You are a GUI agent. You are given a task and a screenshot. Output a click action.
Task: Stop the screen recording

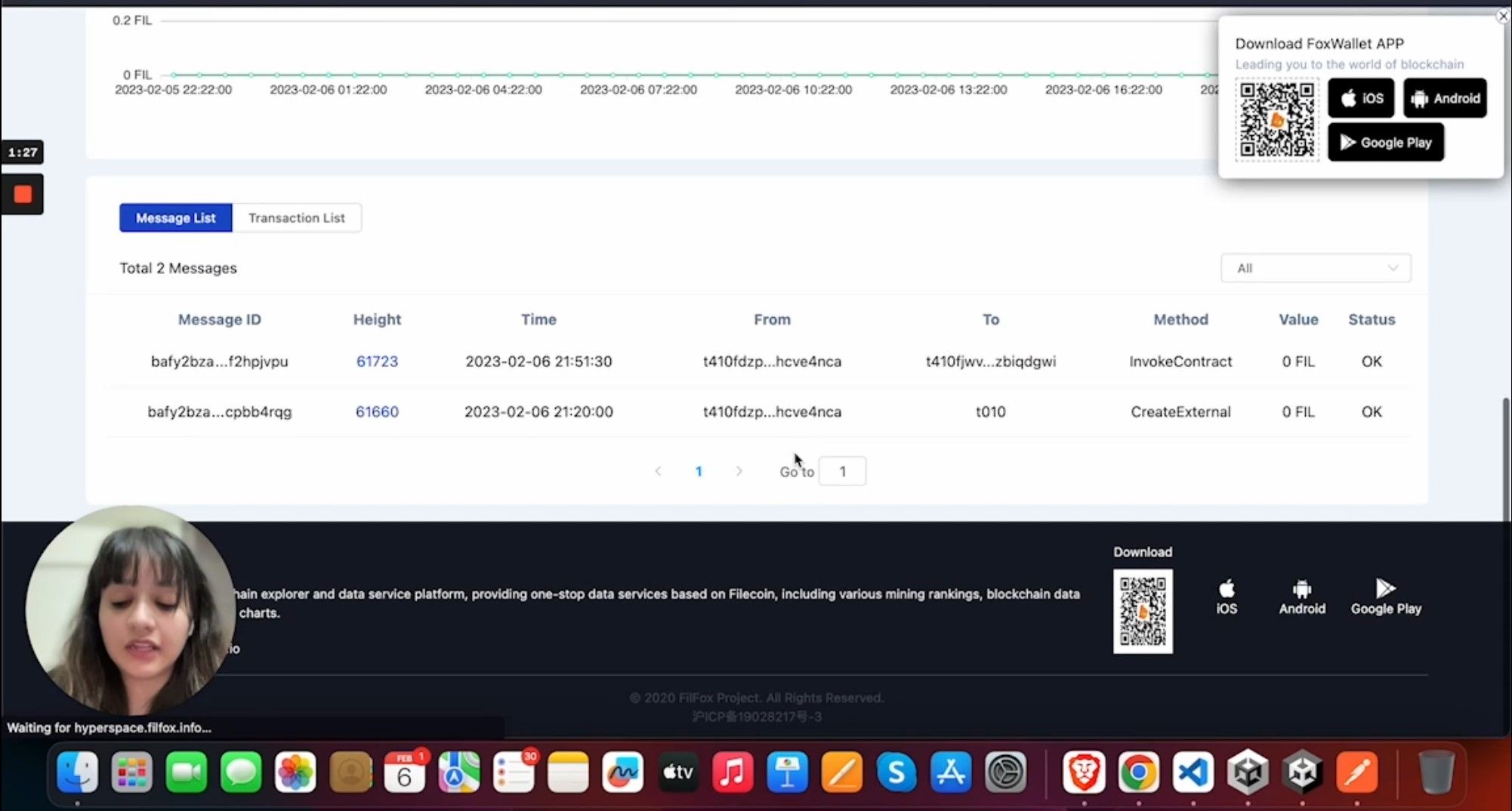[x=23, y=194]
